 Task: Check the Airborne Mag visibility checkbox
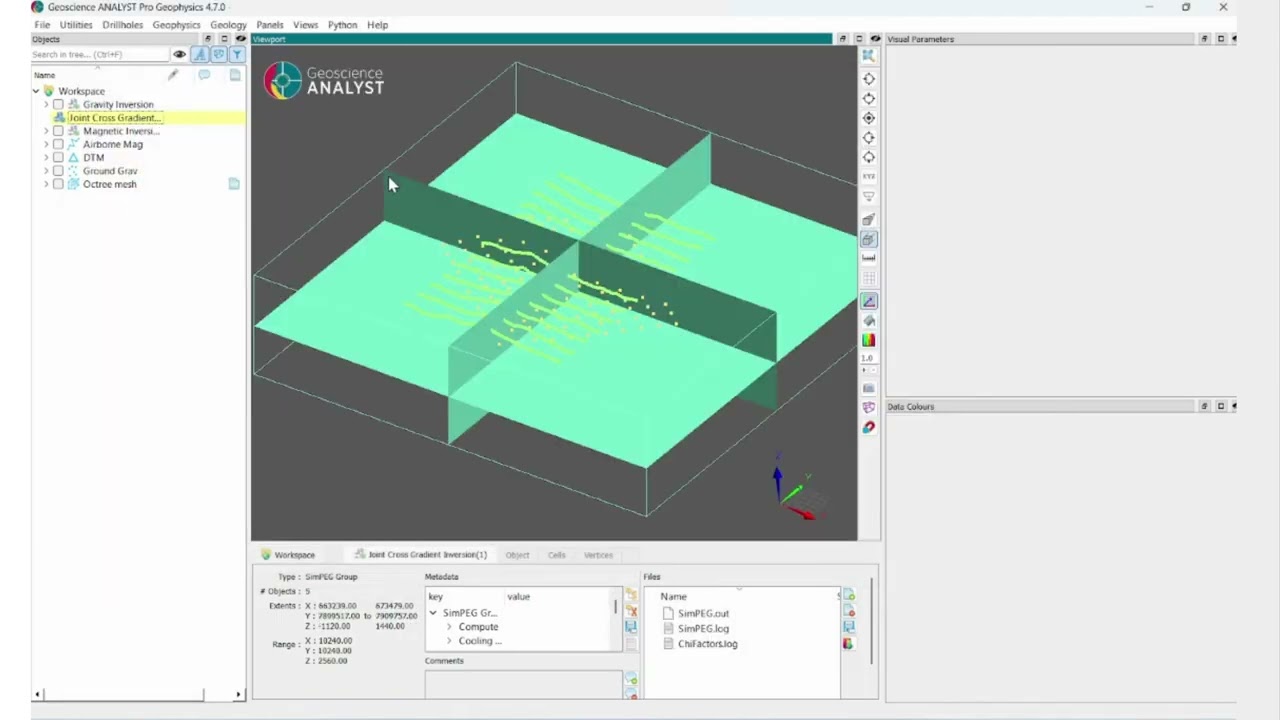pos(58,144)
